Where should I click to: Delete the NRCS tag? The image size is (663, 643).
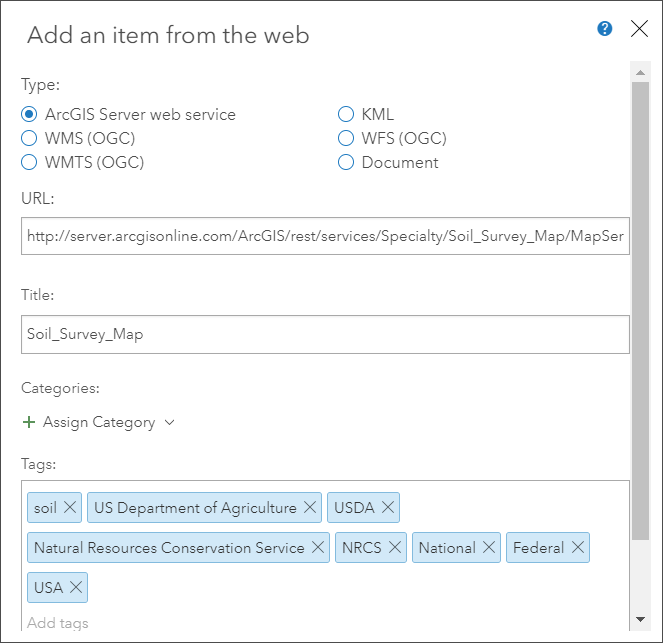point(395,548)
